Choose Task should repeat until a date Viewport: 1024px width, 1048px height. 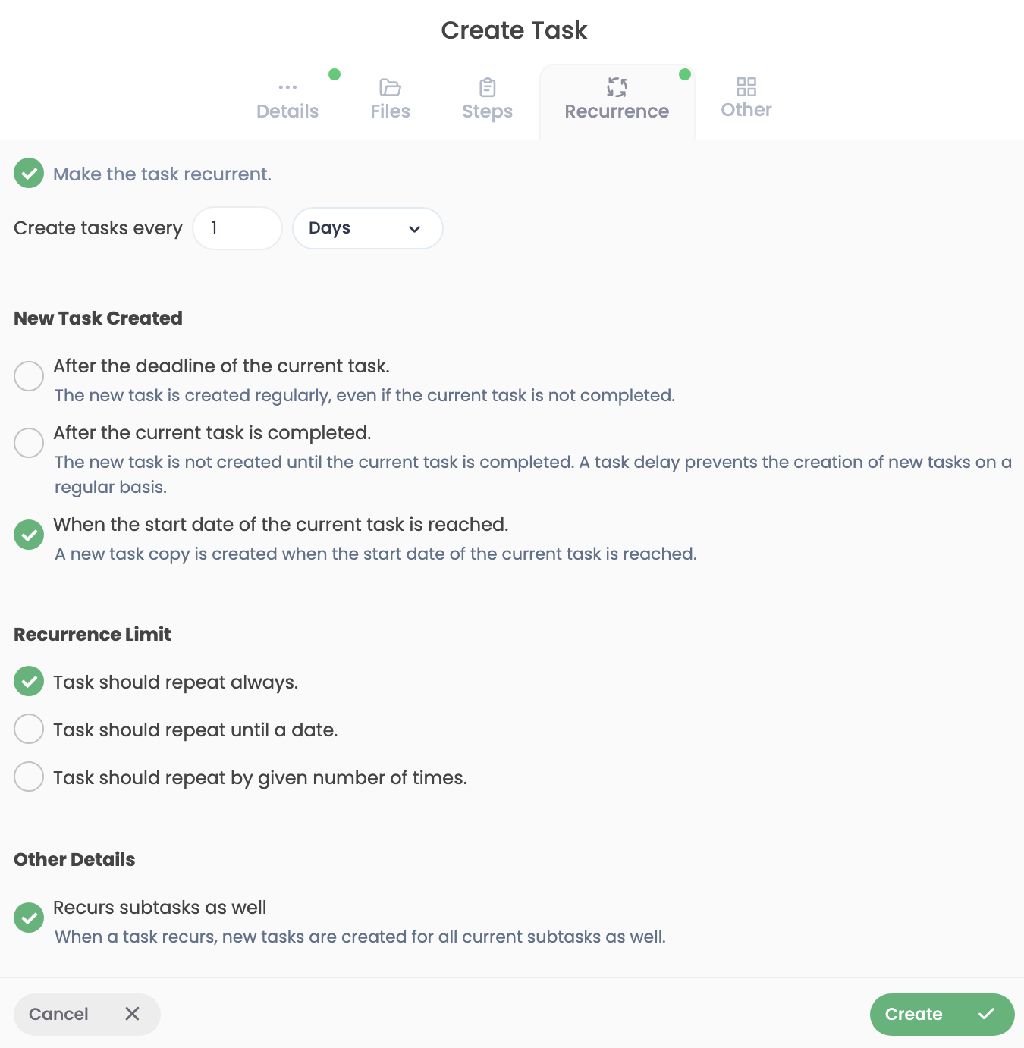[29, 729]
